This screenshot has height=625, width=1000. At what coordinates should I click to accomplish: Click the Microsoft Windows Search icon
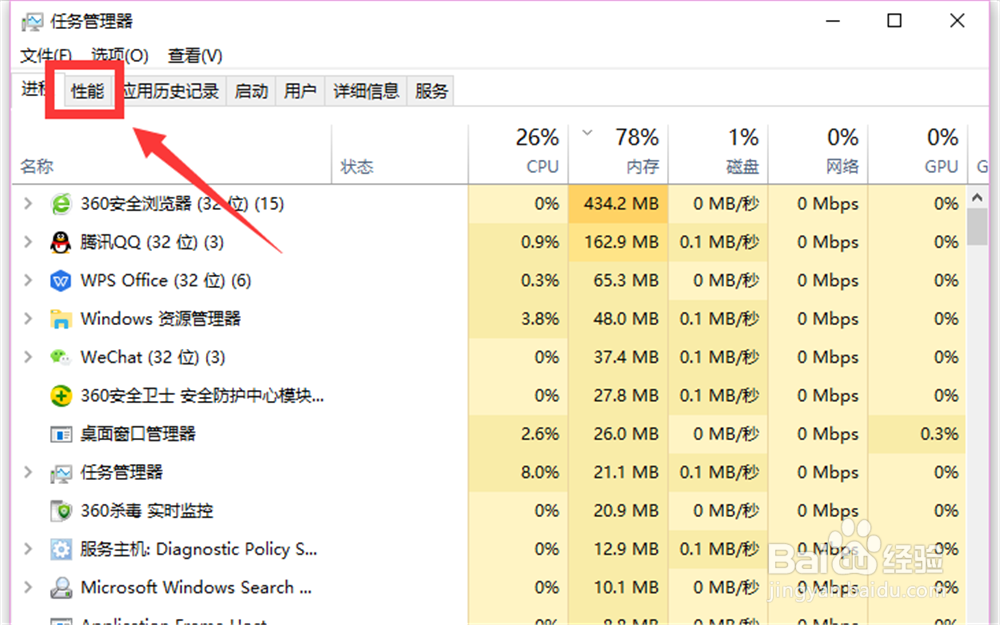pos(61,587)
